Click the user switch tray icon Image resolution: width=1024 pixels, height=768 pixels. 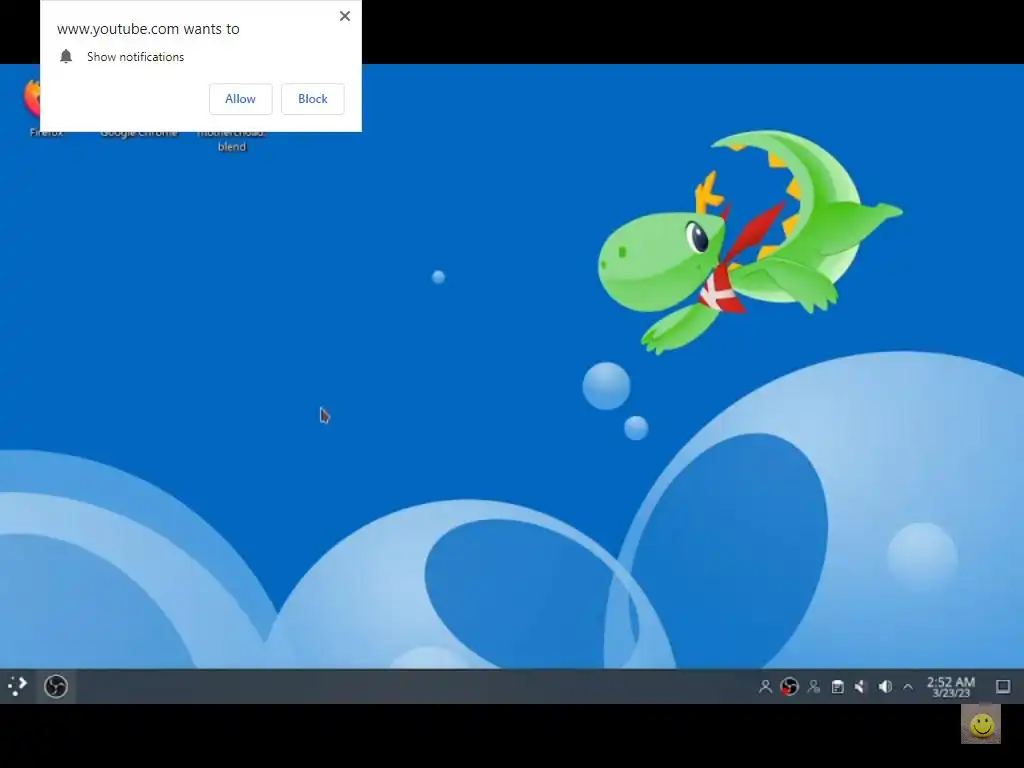pyautogui.click(x=814, y=686)
